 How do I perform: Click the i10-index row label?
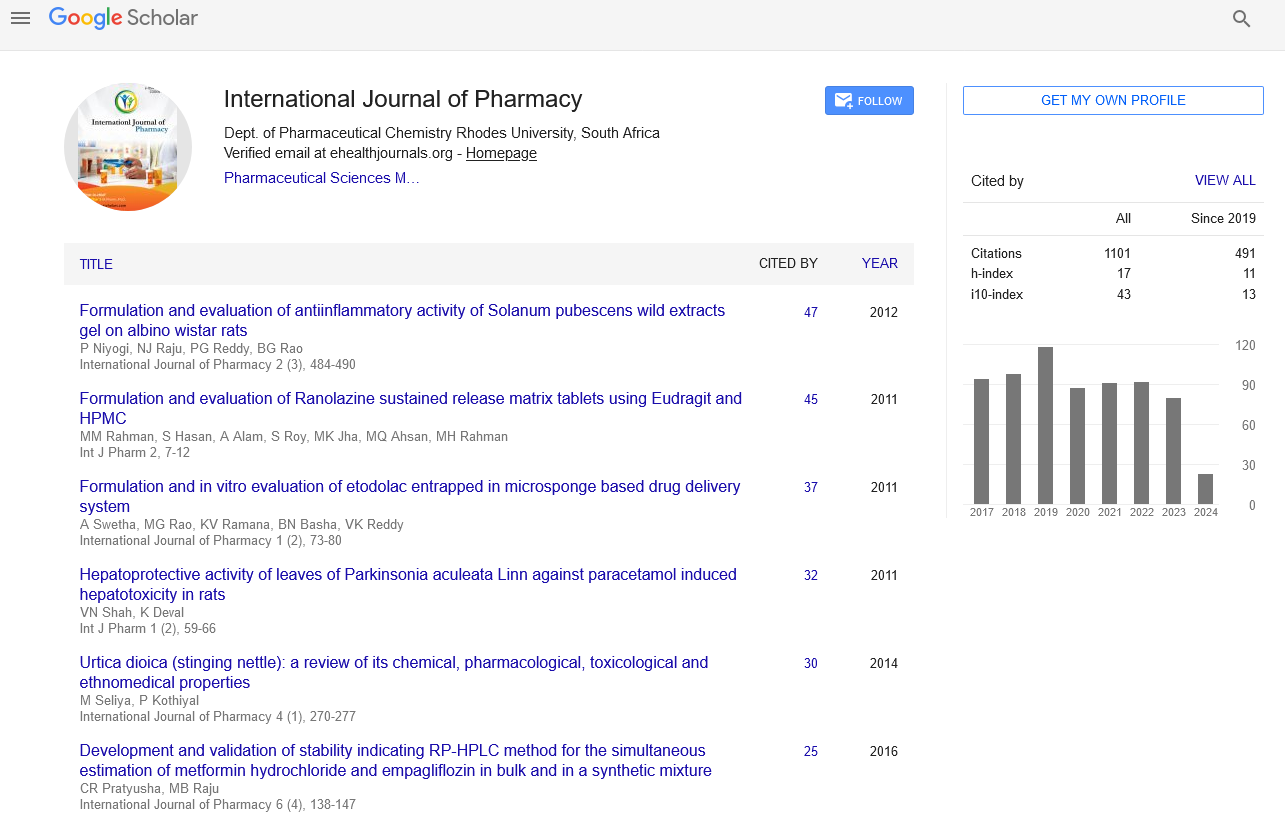[997, 294]
